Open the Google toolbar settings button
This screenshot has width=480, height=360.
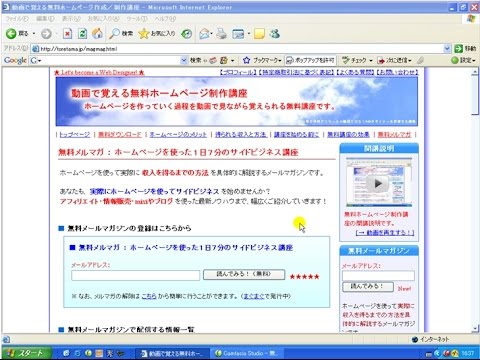click(x=463, y=60)
